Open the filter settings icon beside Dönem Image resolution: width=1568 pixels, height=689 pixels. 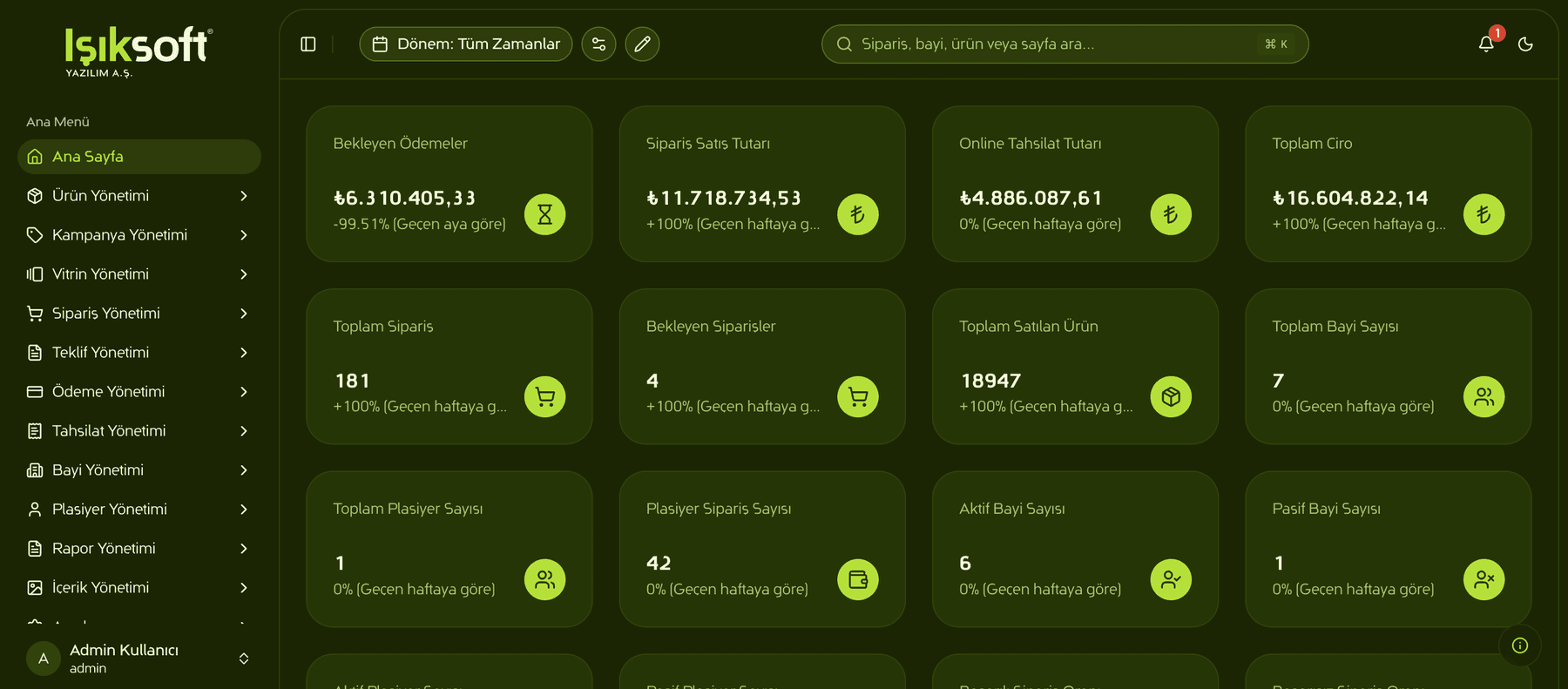[598, 44]
